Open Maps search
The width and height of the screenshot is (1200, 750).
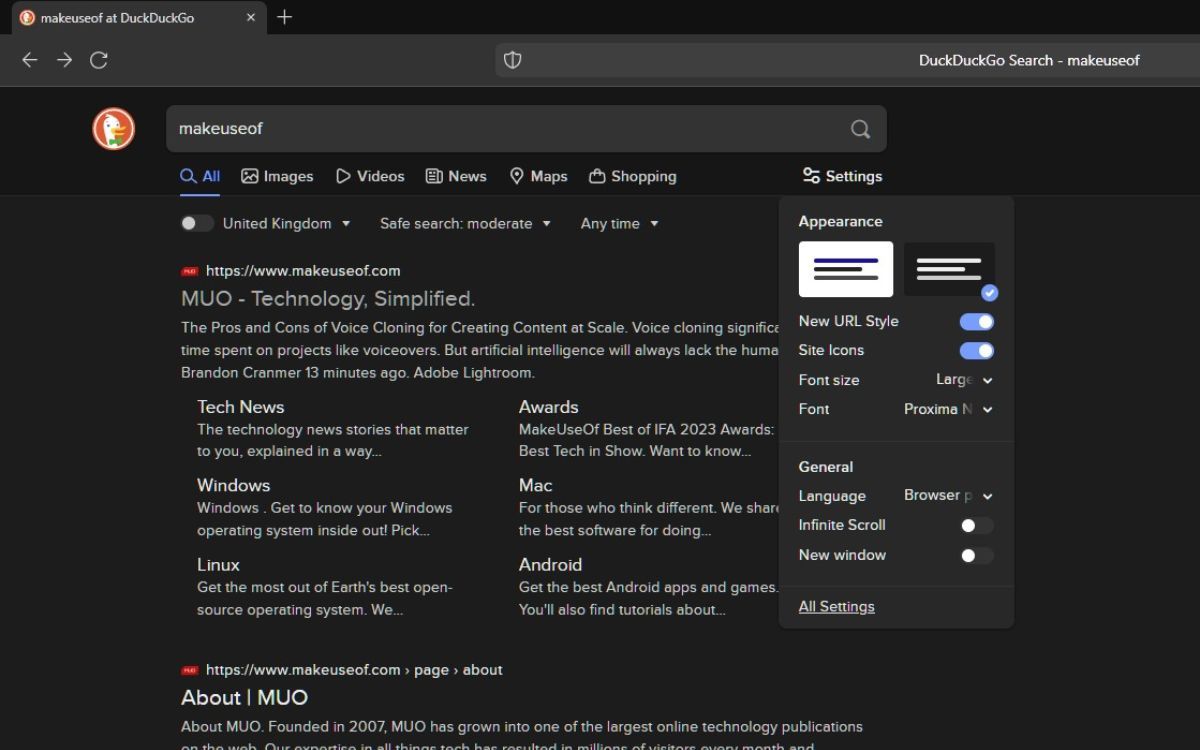coord(538,176)
